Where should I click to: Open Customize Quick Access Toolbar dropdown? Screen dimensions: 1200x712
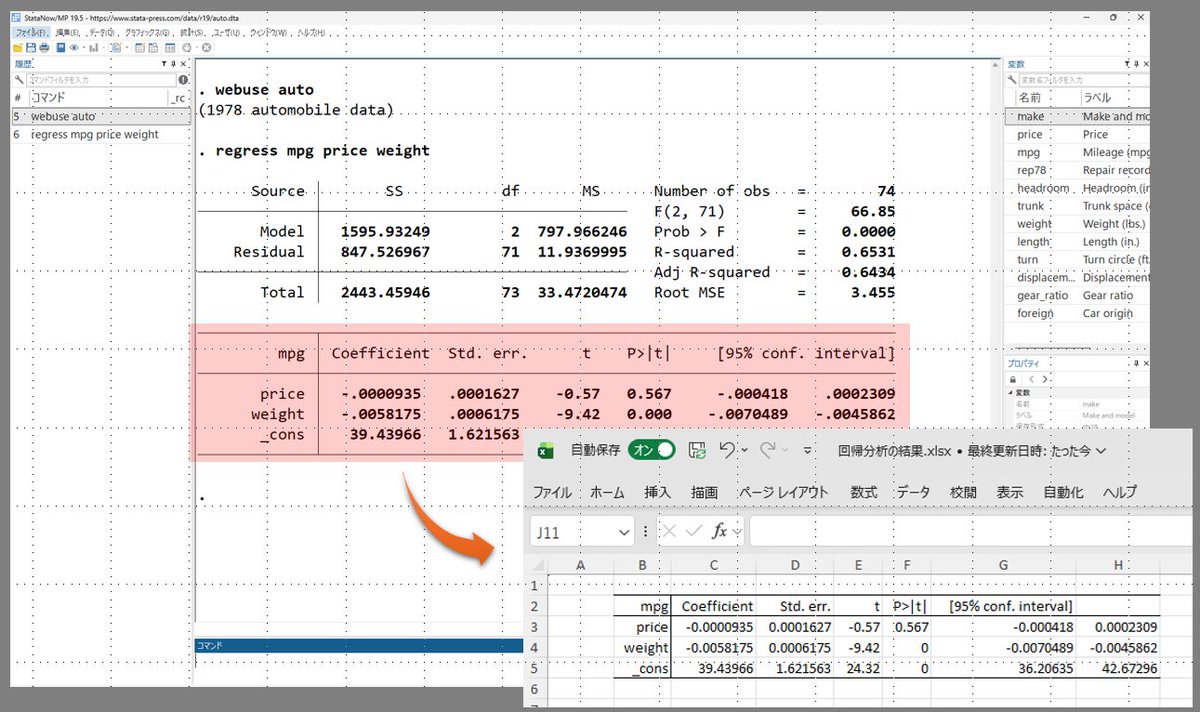pos(808,451)
